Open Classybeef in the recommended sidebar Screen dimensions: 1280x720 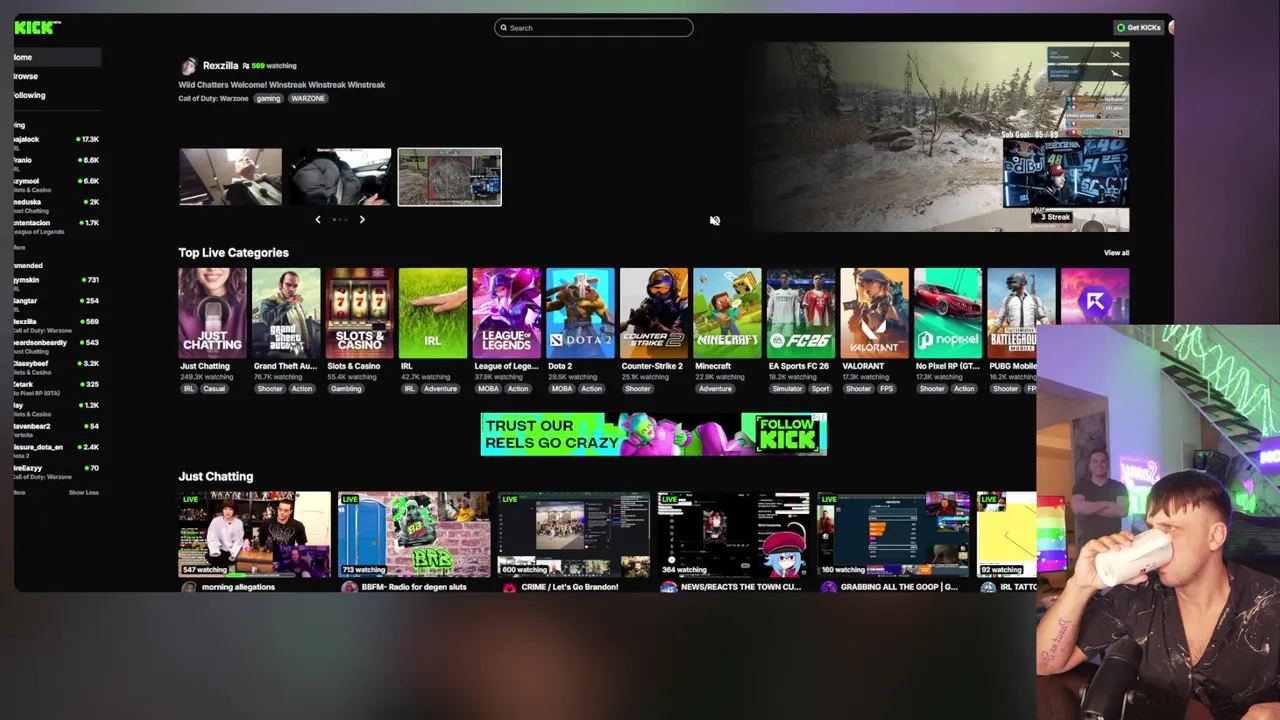(57, 367)
